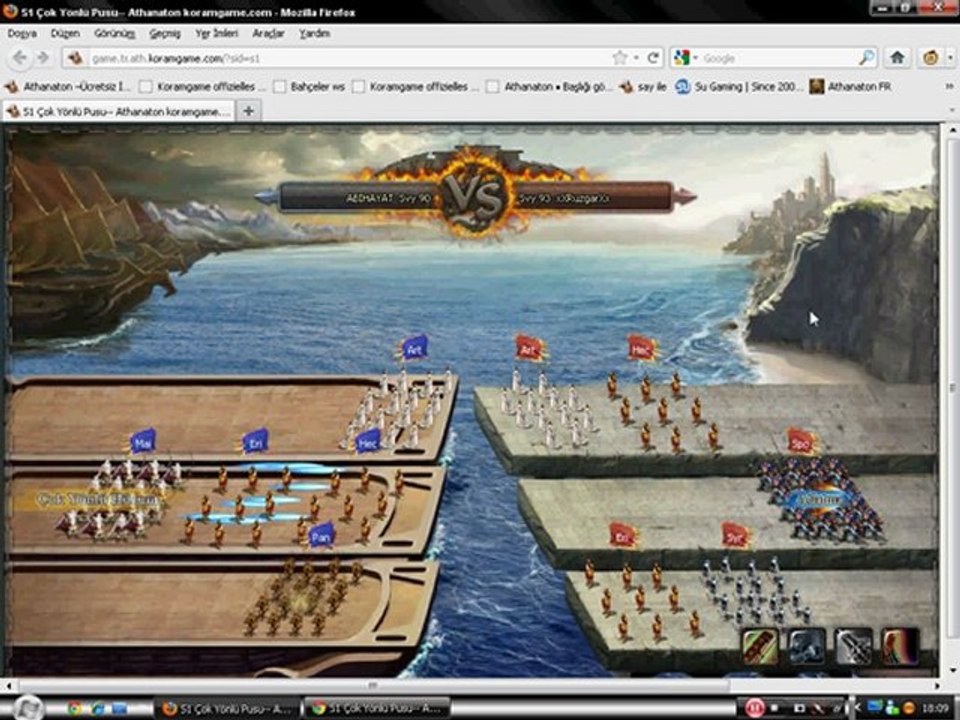960x720 pixels.
Task: Select the blue Mai flag troop
Action: click(x=143, y=442)
